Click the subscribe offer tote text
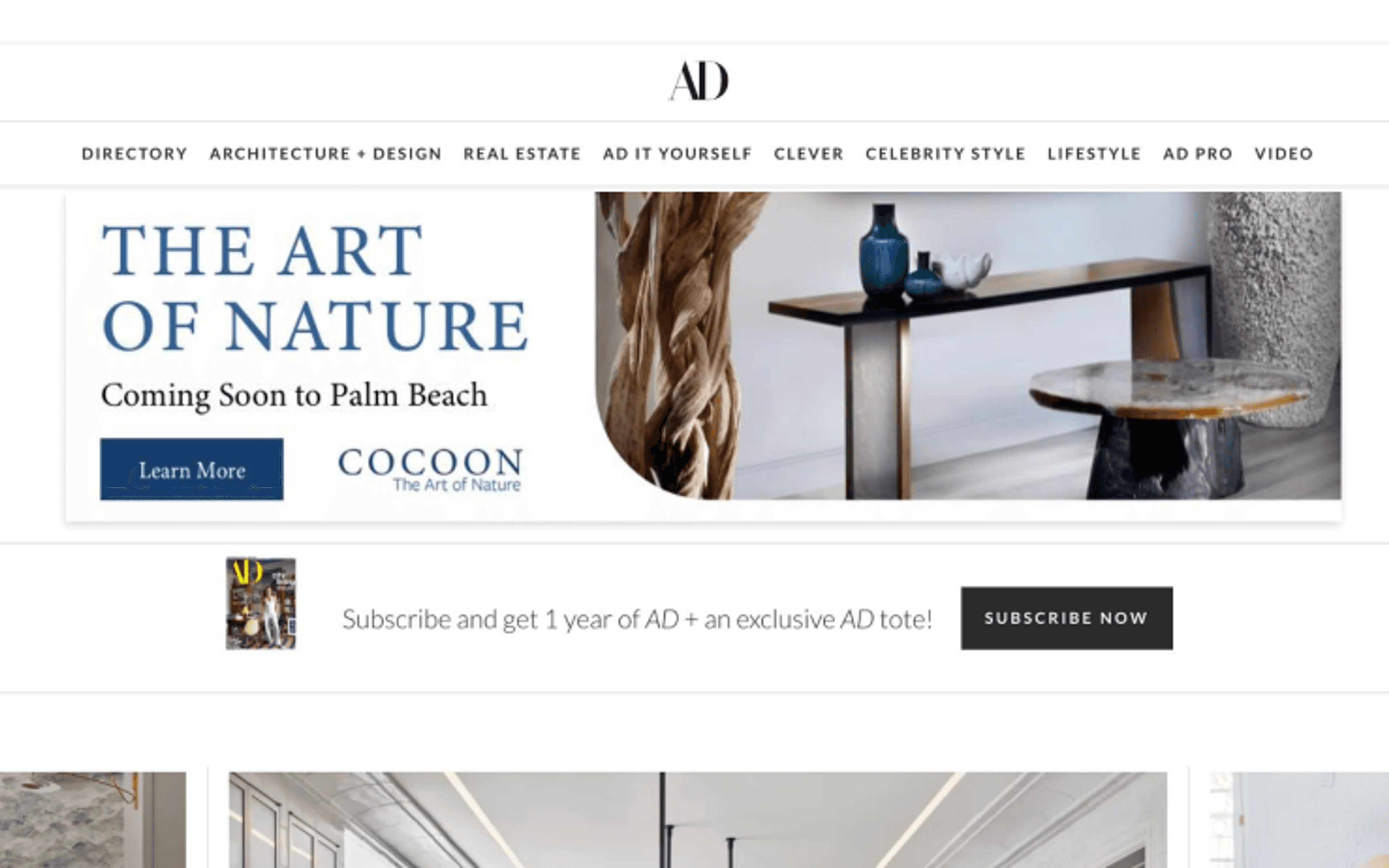The height and width of the screenshot is (868, 1389). [x=637, y=619]
